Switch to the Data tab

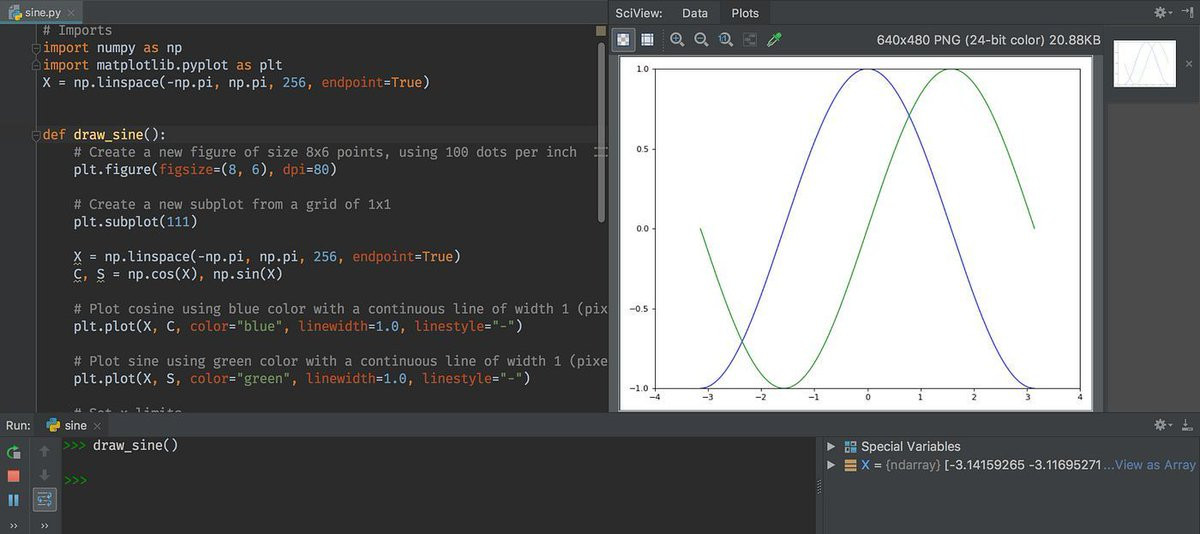695,13
